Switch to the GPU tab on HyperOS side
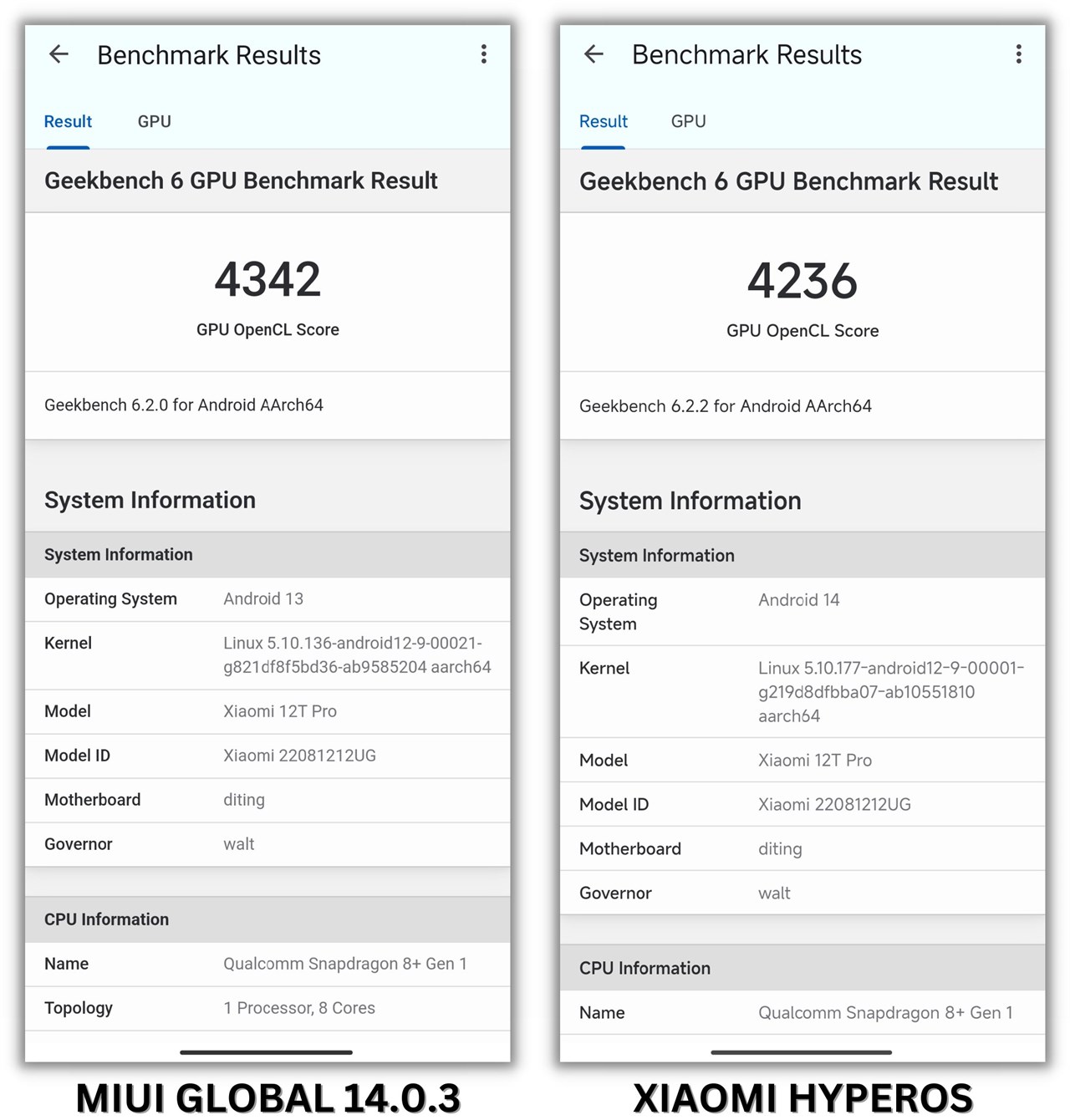Screen dimensions: 1070x1120 pos(688,121)
